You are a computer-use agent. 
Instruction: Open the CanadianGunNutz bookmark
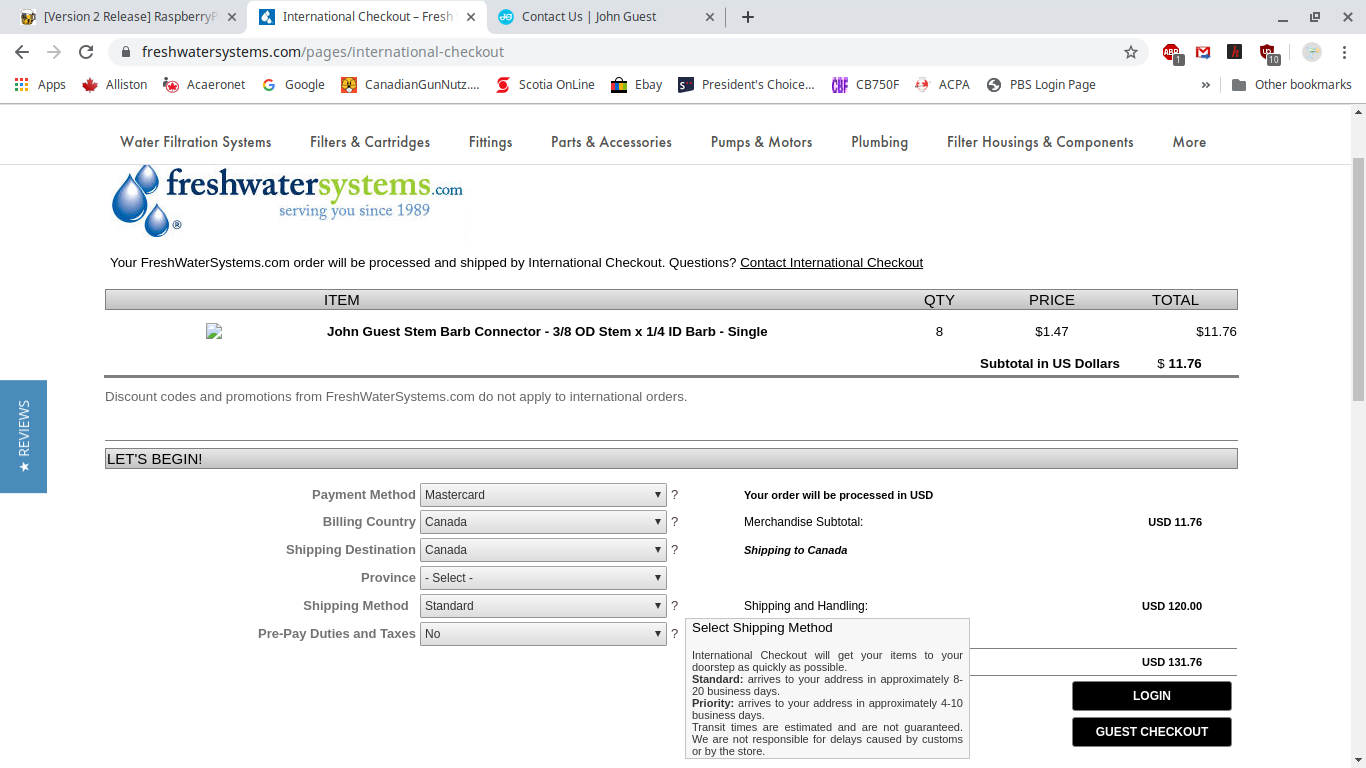(x=410, y=85)
